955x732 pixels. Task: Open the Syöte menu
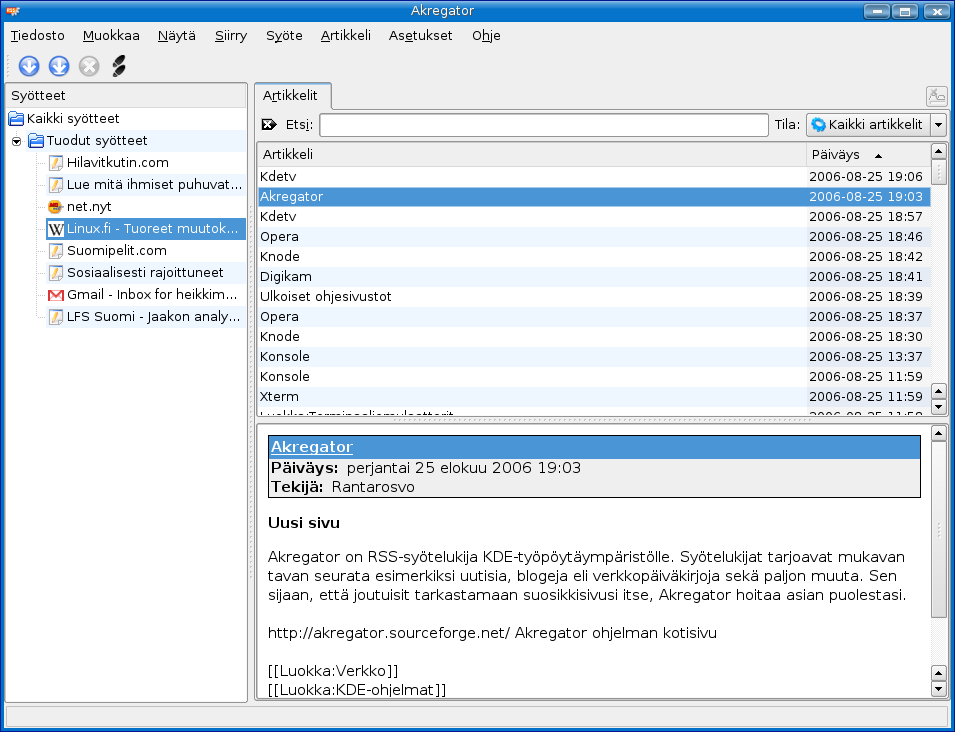pos(284,35)
